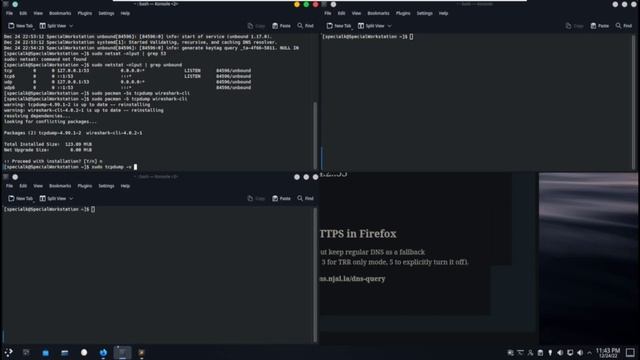Open File menu in bottom-left Konsole

tap(9, 186)
